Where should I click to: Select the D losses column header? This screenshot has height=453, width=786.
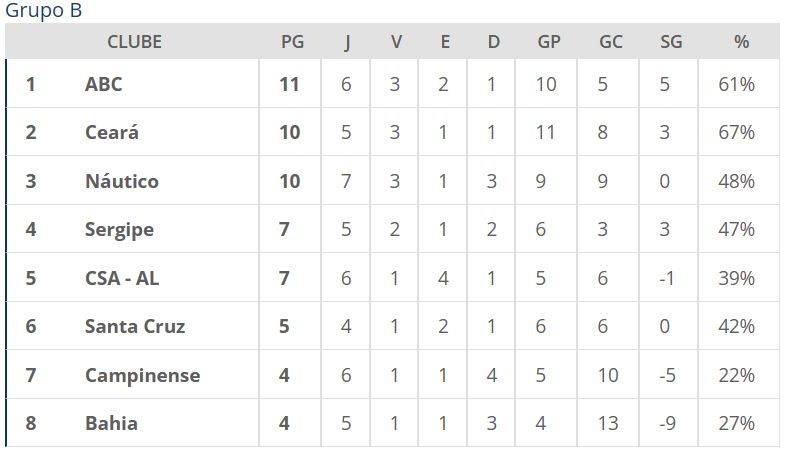click(493, 42)
